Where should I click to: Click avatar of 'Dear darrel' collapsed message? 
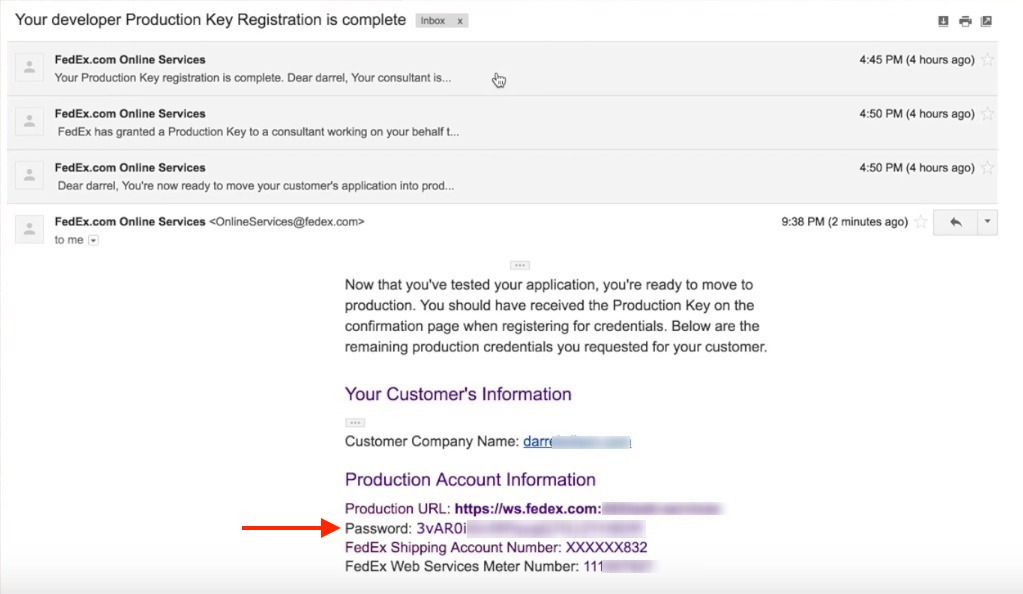coord(29,176)
